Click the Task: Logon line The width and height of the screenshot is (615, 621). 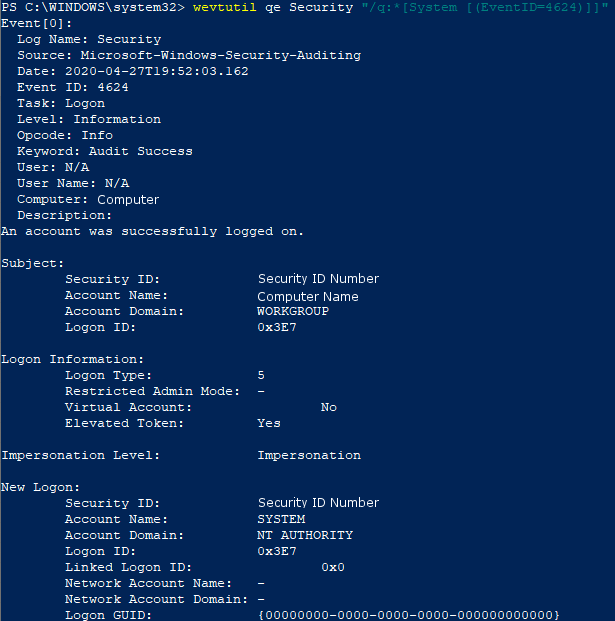61,103
